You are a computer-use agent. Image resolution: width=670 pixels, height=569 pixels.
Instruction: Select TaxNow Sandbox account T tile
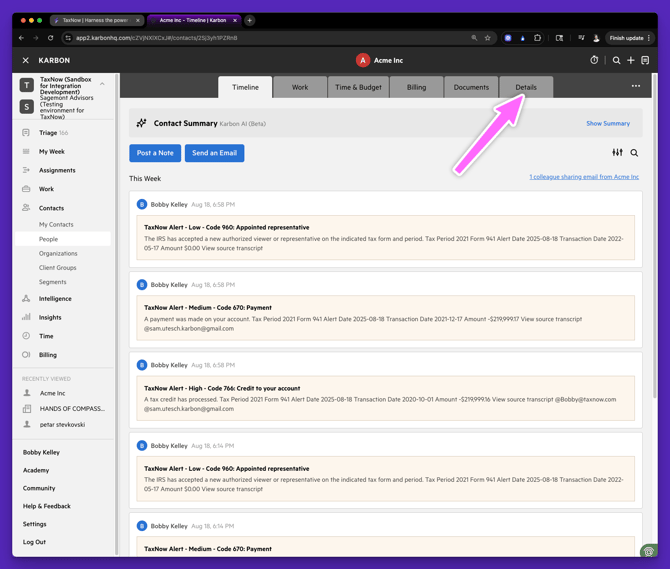point(27,85)
